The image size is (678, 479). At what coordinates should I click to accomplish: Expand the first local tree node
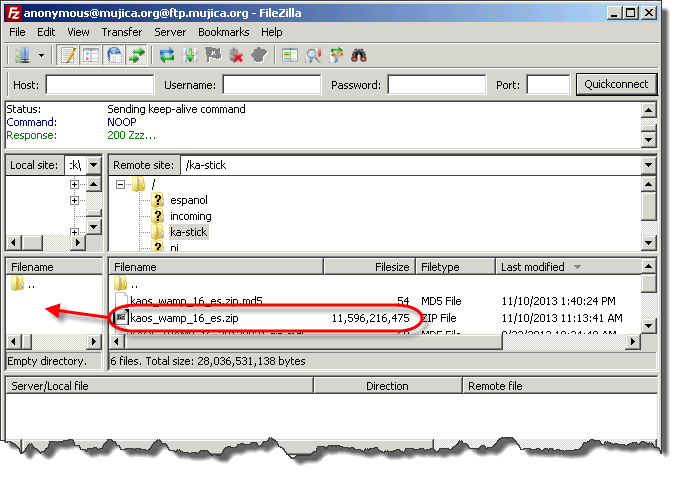[x=74, y=185]
